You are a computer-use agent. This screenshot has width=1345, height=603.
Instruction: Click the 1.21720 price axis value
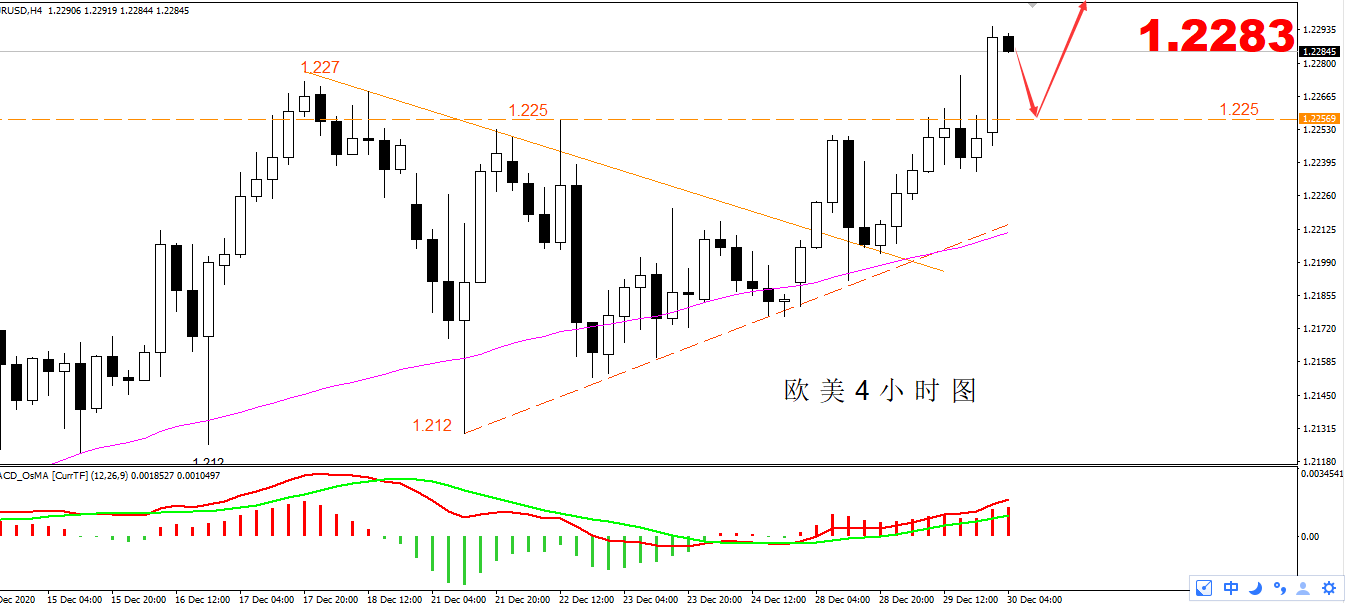1321,329
